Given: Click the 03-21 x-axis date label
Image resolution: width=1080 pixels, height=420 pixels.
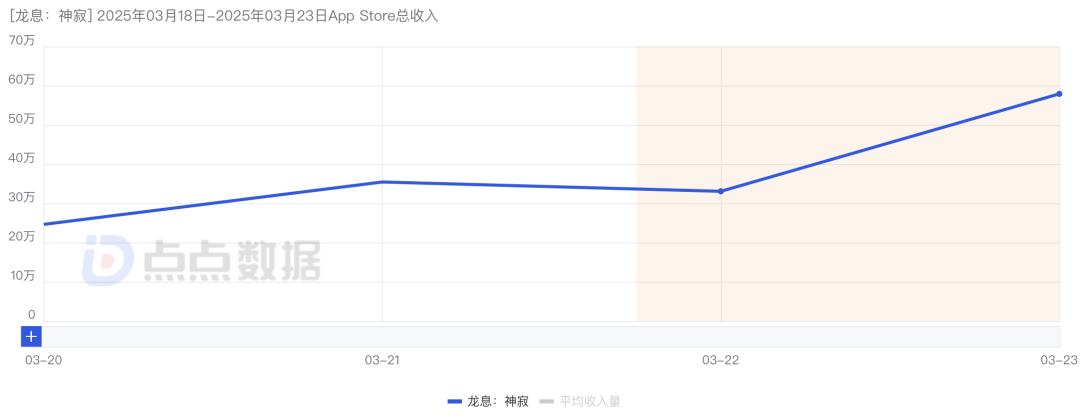Looking at the screenshot, I should pos(383,360).
